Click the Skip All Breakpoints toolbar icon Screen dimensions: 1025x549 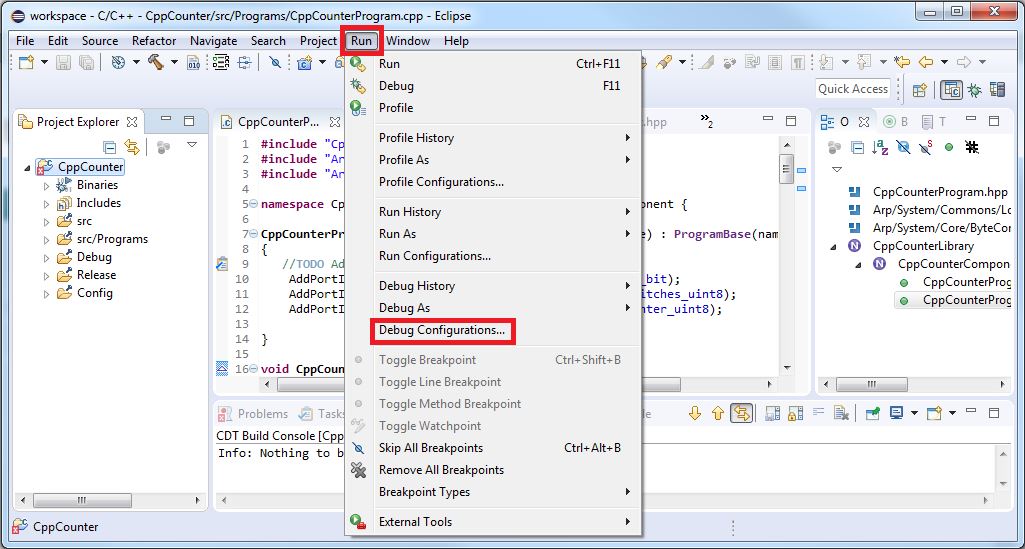(275, 62)
